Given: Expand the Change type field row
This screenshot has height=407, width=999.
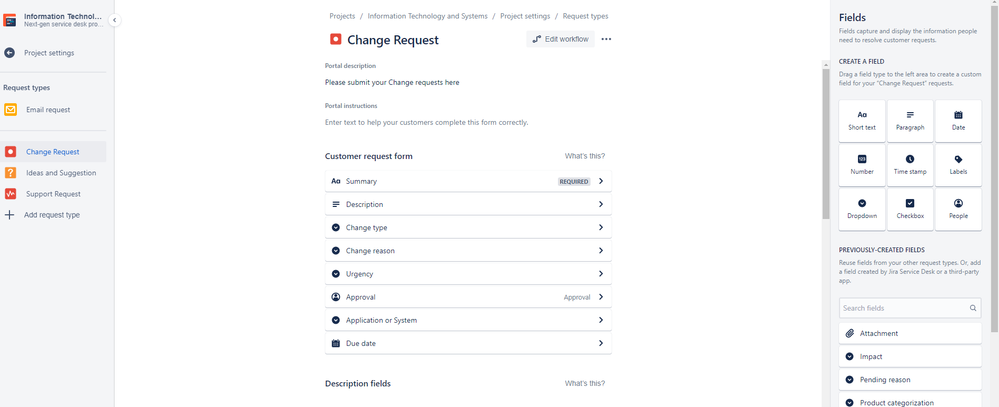Looking at the screenshot, I should (x=468, y=227).
